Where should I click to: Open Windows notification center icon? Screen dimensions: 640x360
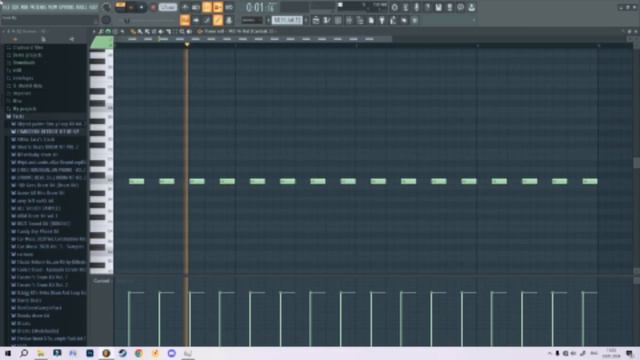pos(629,353)
